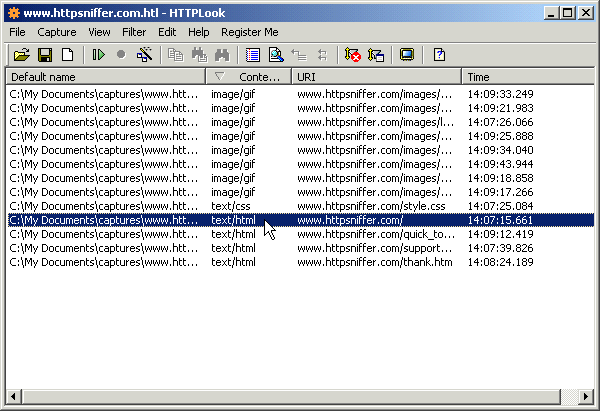Maximize the HTTPLook window
This screenshot has width=600, height=411.
(x=568, y=13)
